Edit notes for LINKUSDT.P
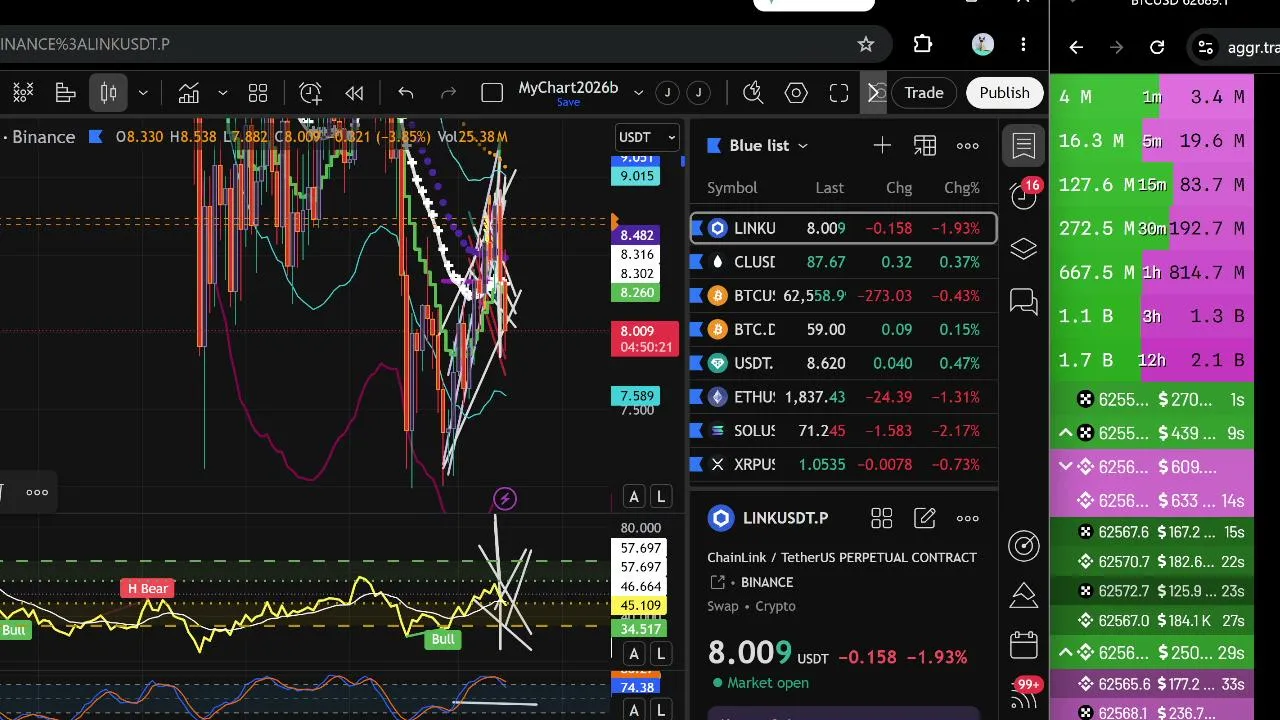 925,518
